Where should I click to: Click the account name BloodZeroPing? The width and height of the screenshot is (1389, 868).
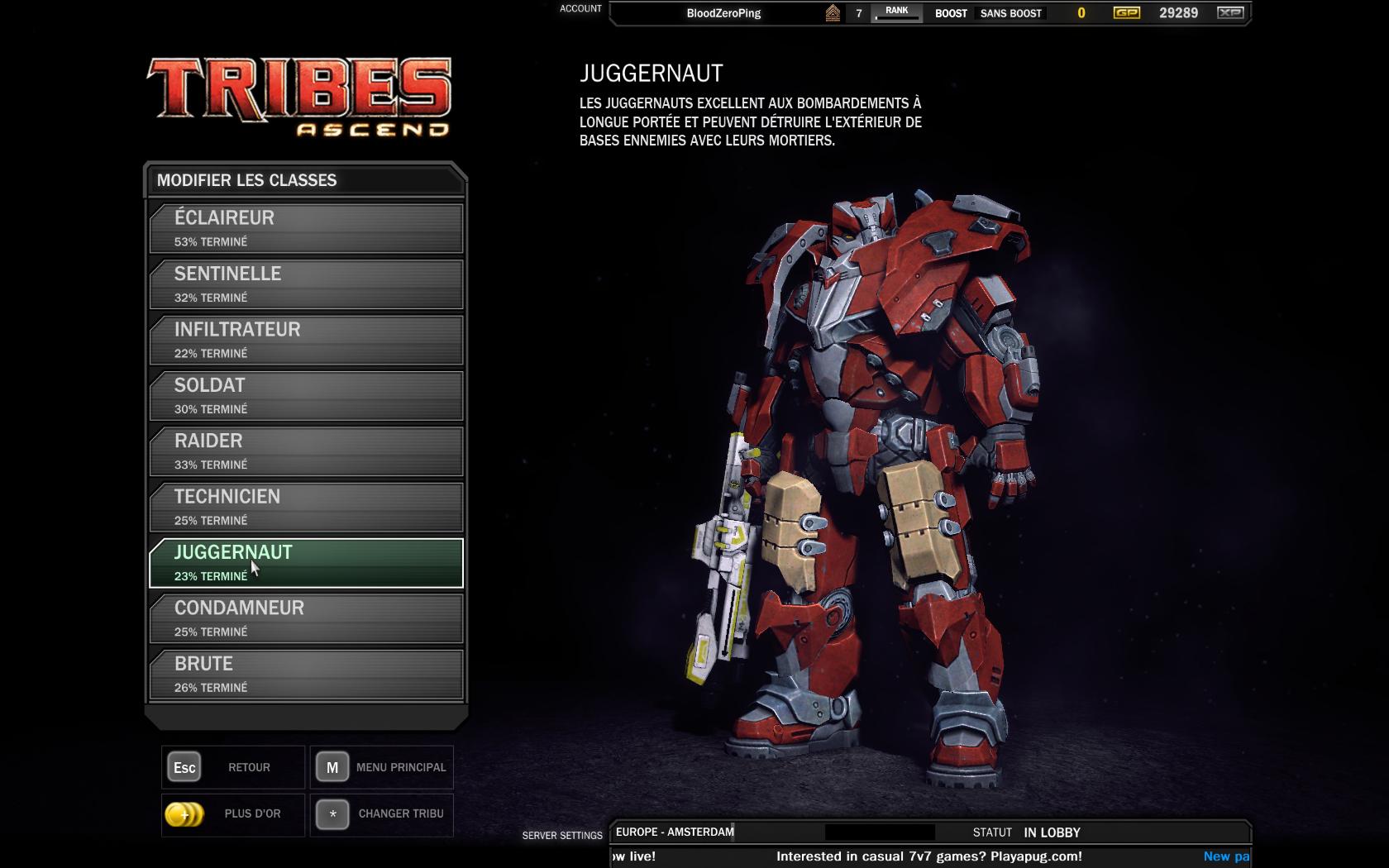click(723, 13)
